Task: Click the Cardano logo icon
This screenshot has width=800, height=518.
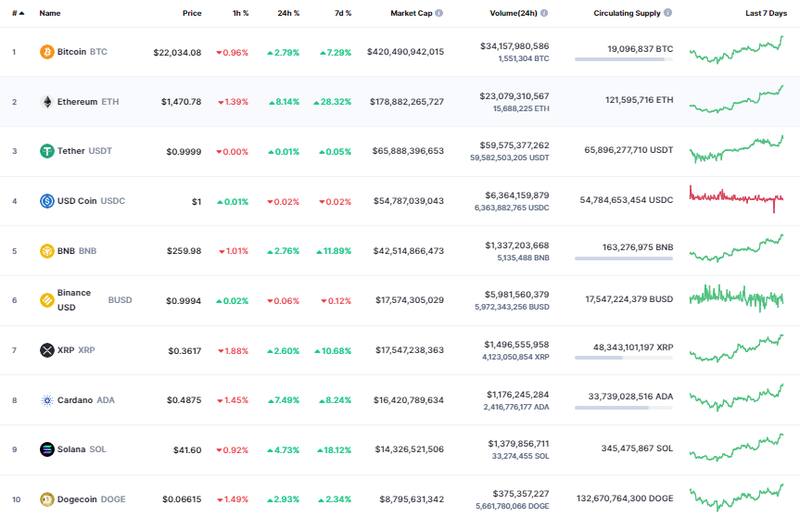Action: (x=46, y=400)
